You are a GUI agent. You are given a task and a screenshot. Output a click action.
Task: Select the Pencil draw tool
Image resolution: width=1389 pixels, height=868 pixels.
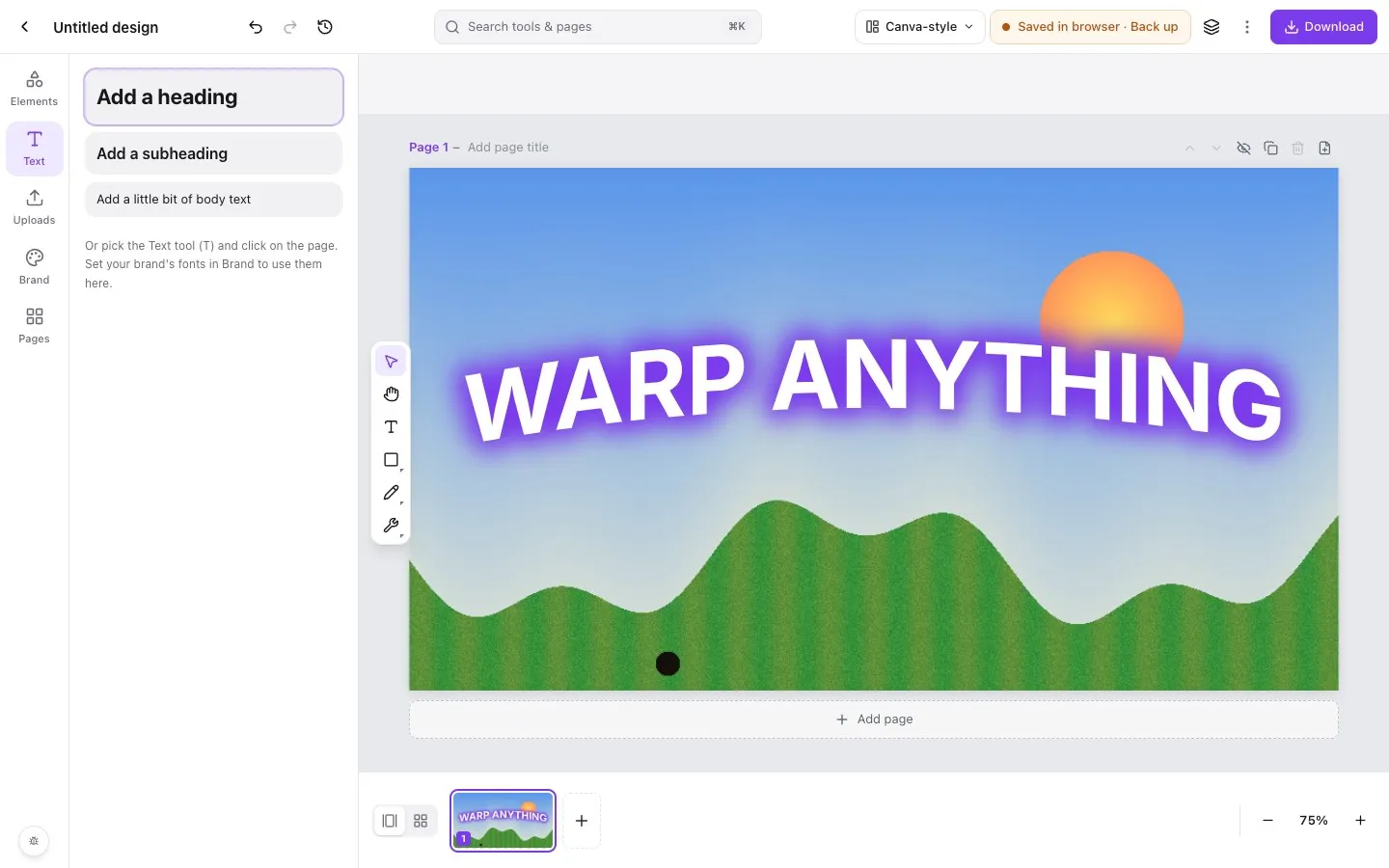point(391,493)
